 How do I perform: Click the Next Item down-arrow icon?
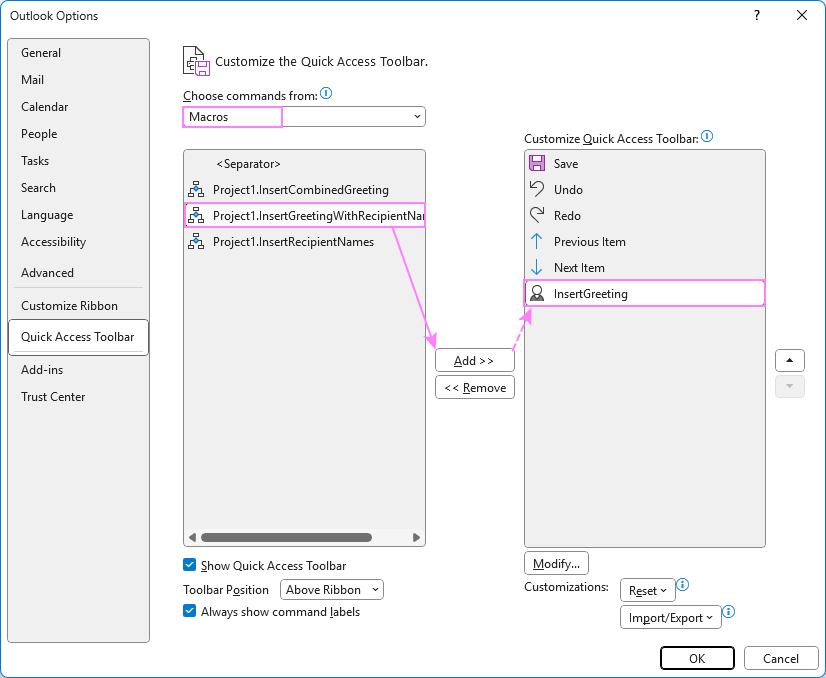(x=537, y=267)
